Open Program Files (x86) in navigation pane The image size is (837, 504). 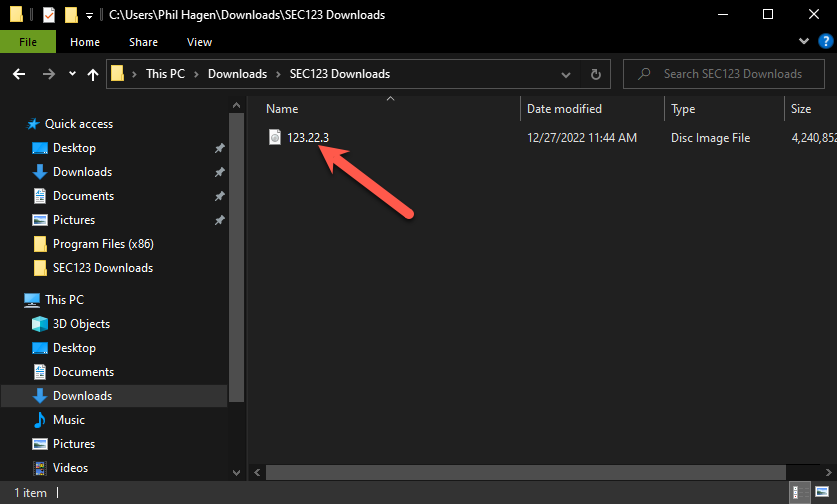(x=103, y=244)
